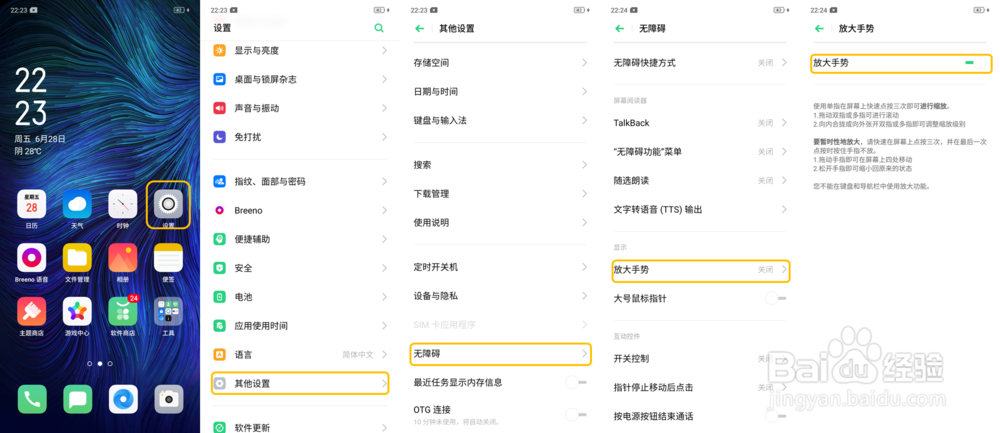The height and width of the screenshot is (433, 1000).
Task: Toggle 最近任务显示内存信息 switch
Action: [x=576, y=382]
